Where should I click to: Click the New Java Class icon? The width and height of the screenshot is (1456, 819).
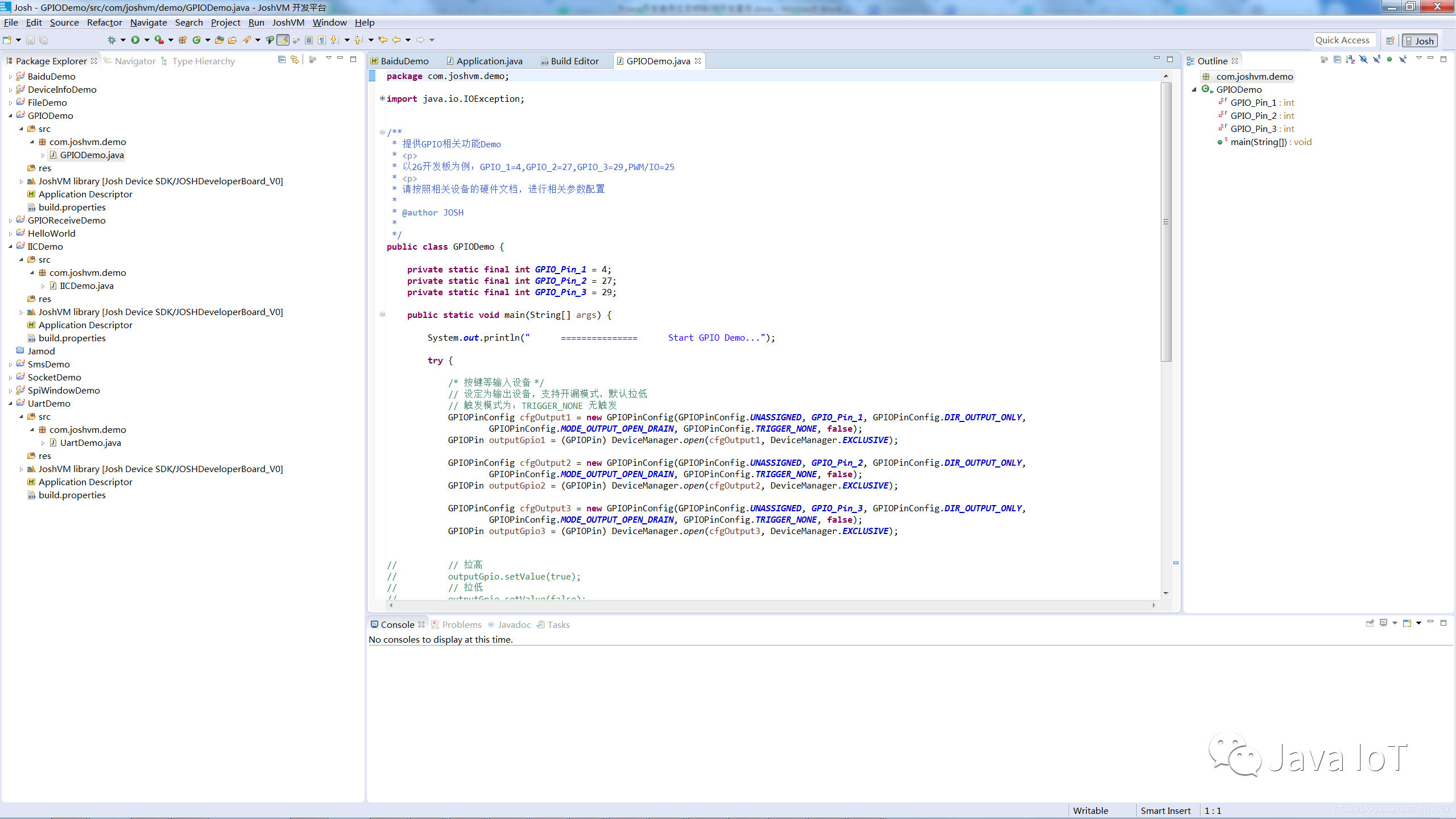[x=197, y=40]
